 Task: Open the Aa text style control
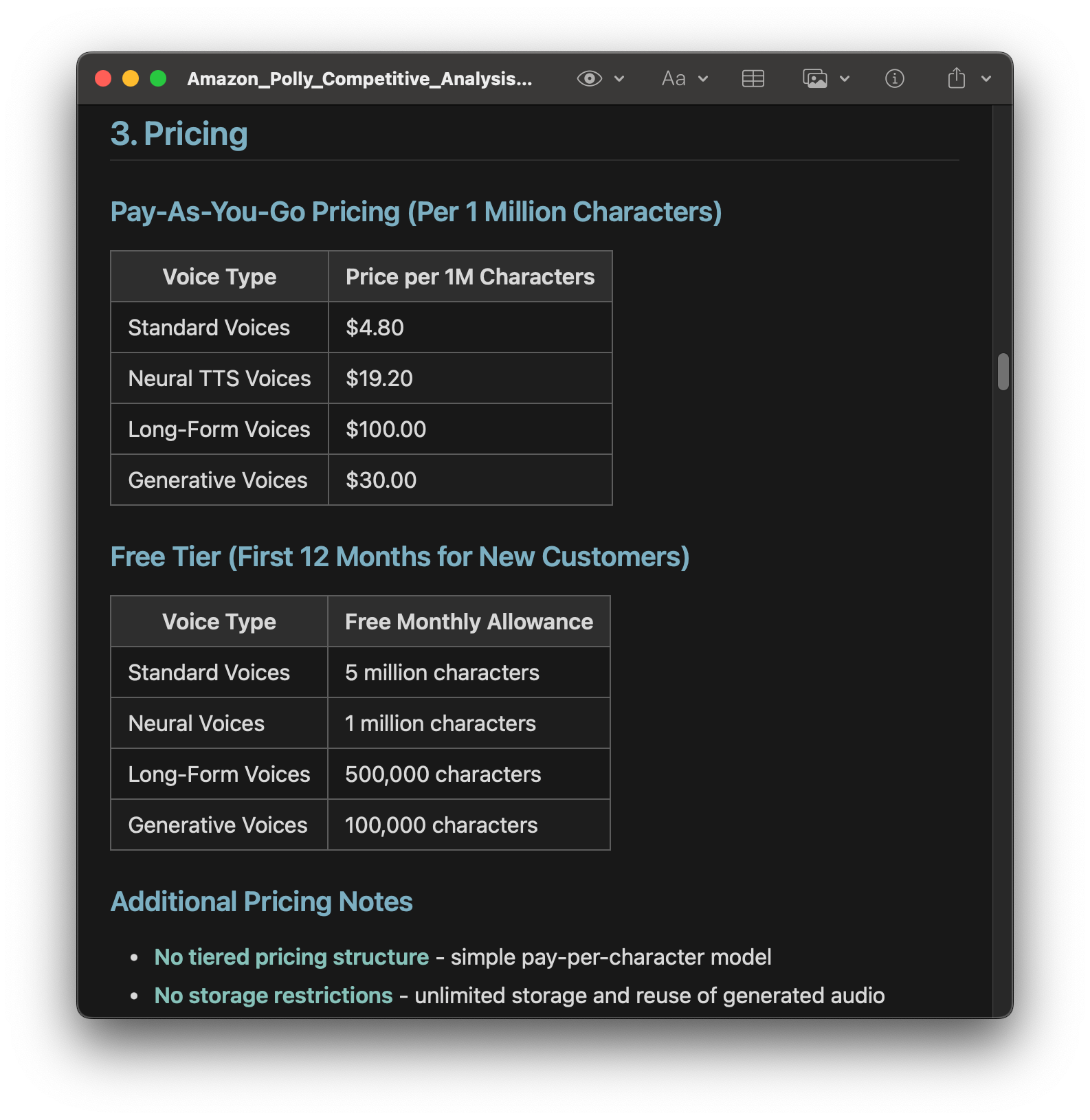674,79
